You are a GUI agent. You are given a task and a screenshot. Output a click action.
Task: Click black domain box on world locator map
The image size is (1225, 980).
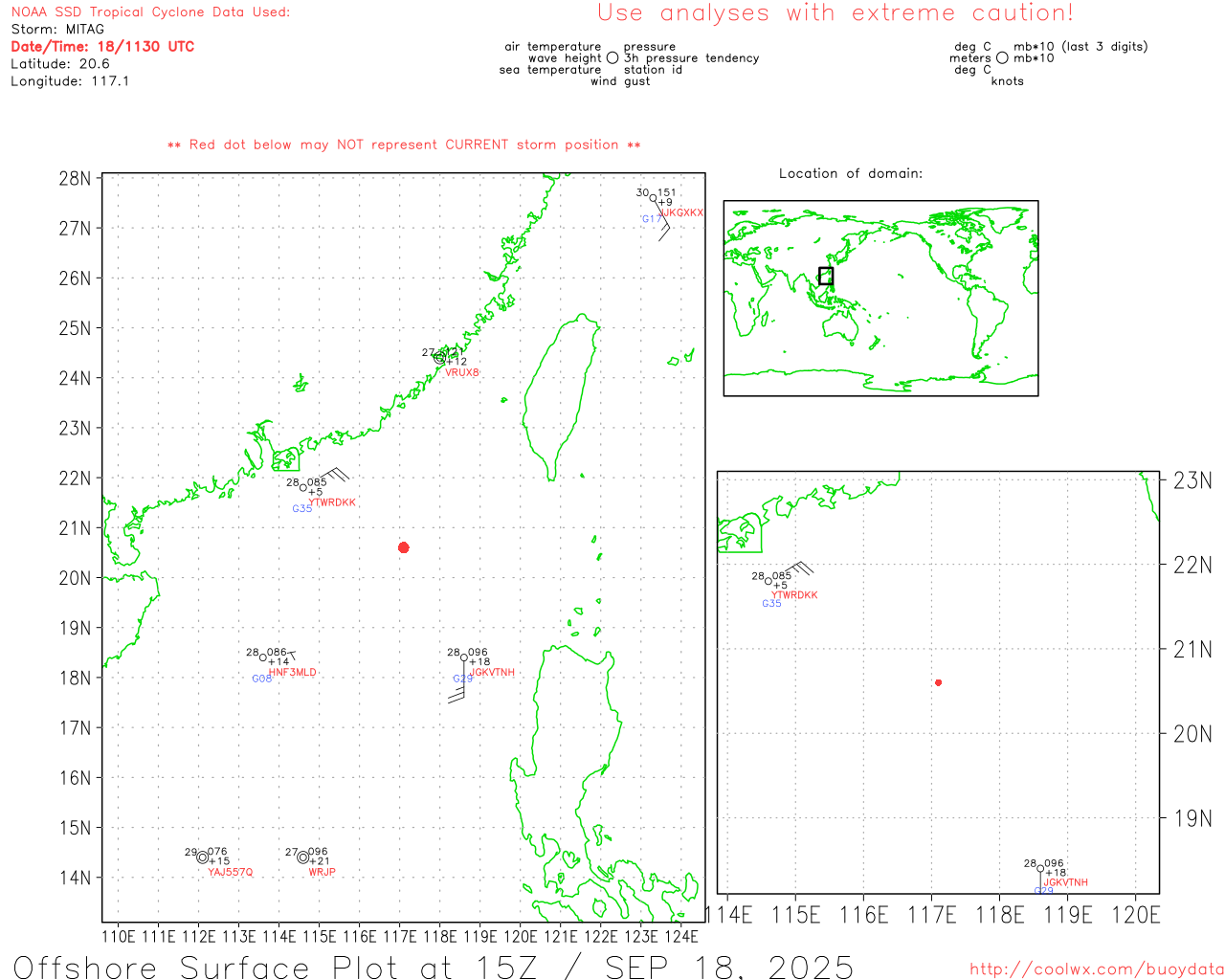(x=826, y=276)
